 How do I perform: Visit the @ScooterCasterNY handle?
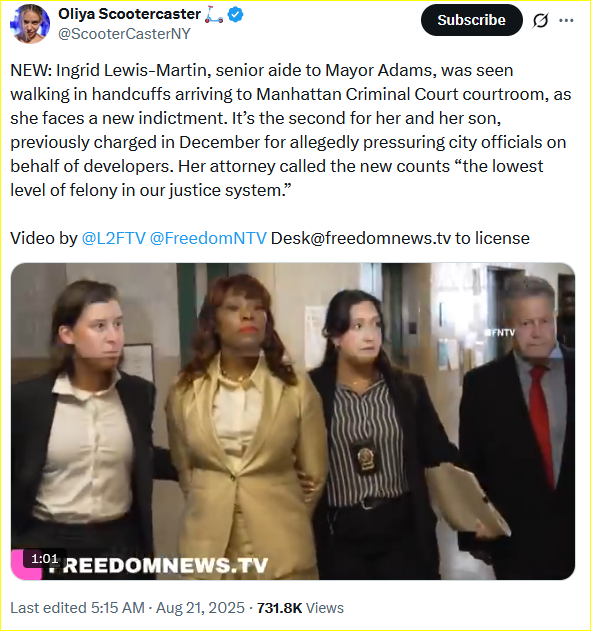pos(124,34)
